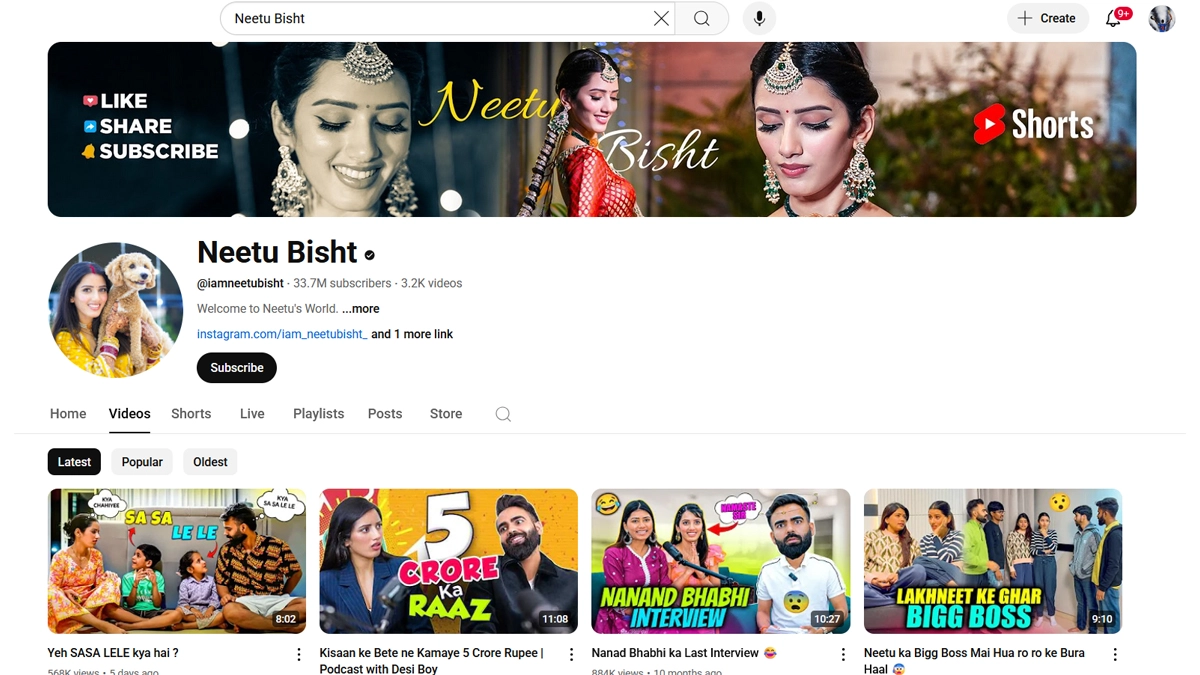
Task: Open the instagram.com/iam_neetubisht_ link
Action: tap(282, 334)
